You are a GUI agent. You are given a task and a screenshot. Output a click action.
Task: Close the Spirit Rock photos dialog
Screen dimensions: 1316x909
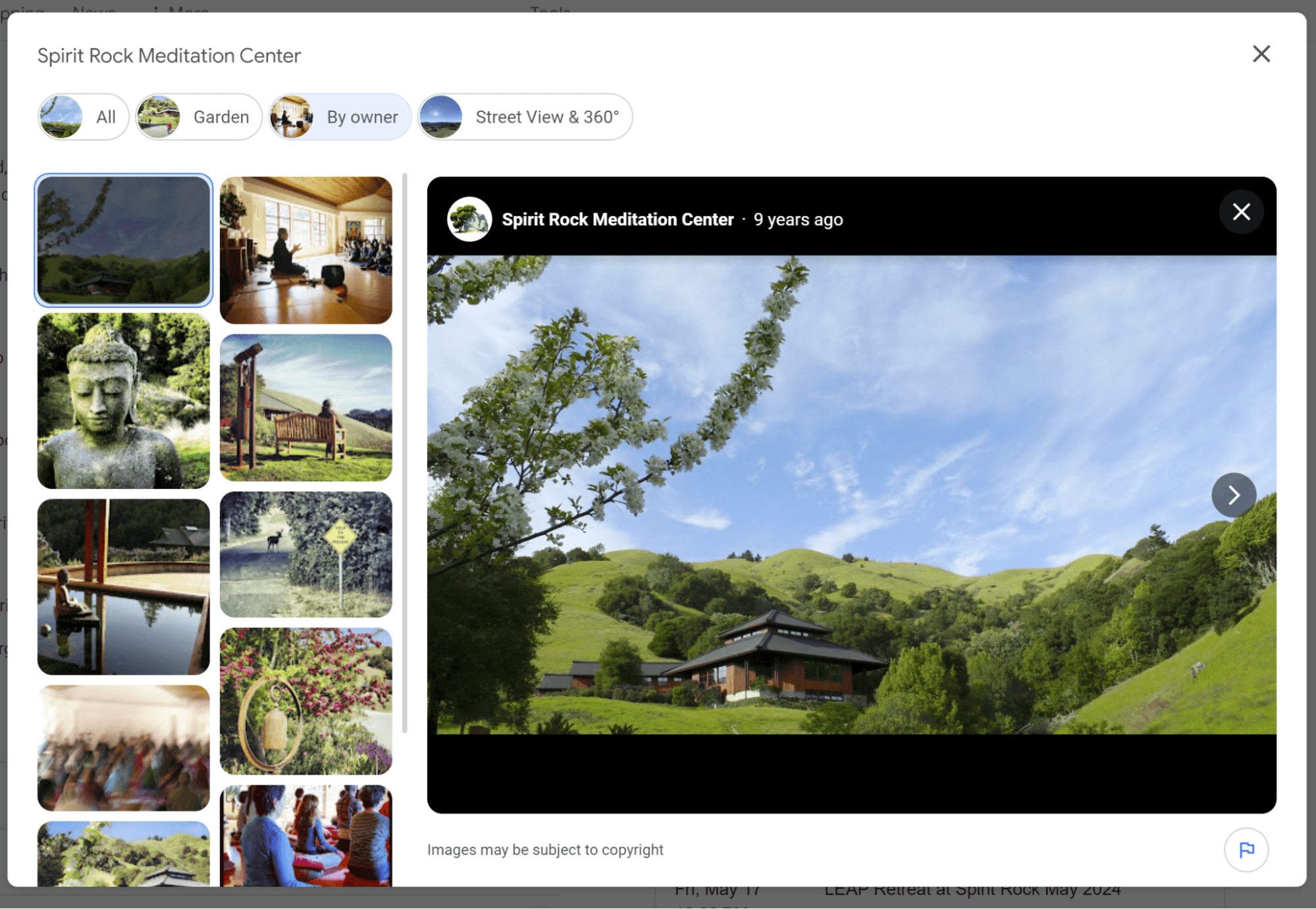pos(1261,54)
